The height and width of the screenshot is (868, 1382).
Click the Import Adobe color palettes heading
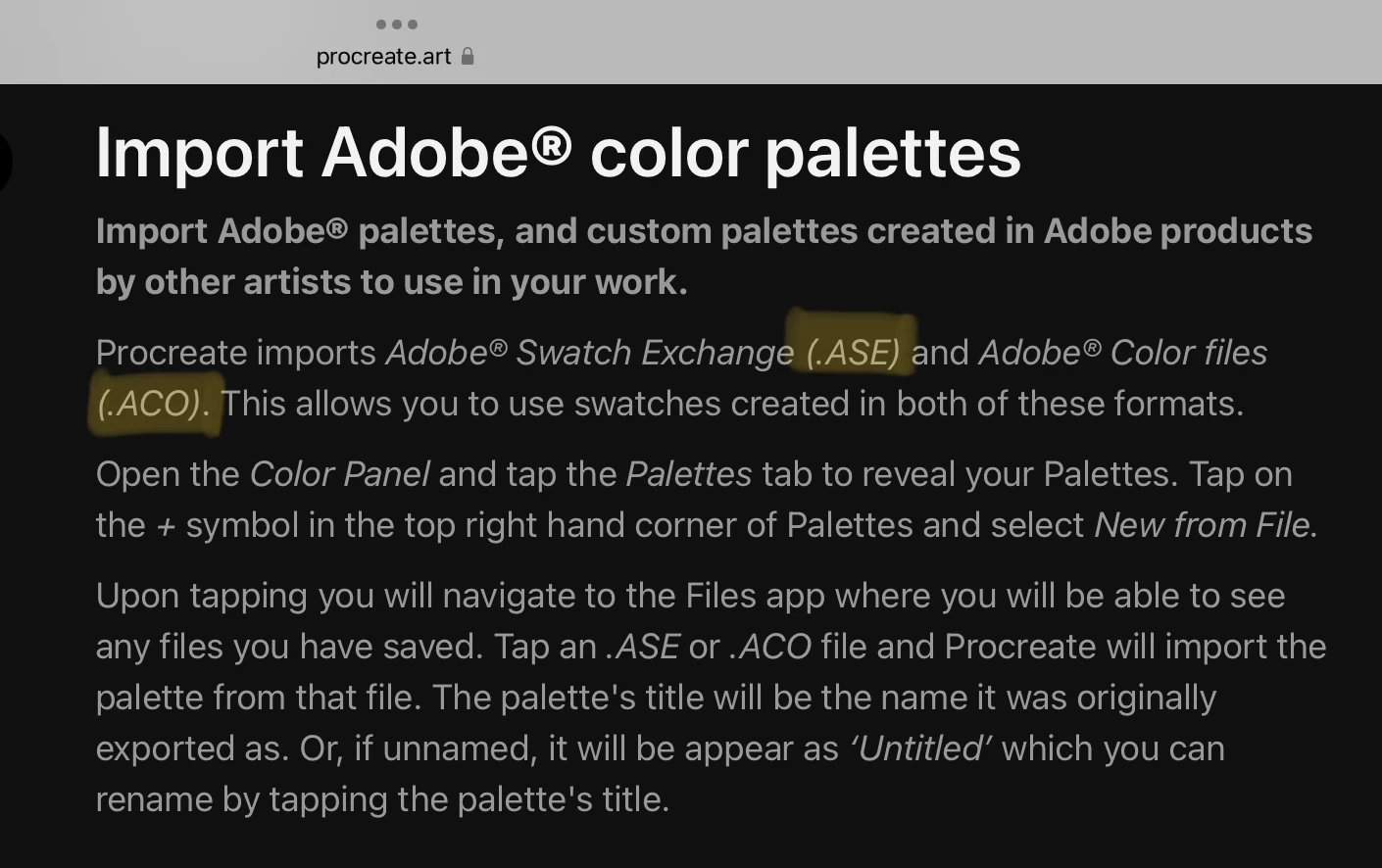pyautogui.click(x=559, y=153)
